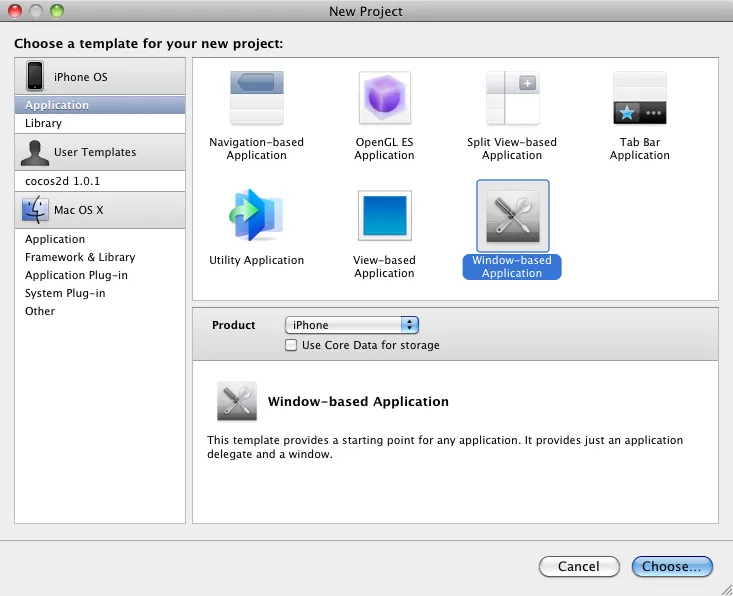
Task: Click the Split View-based Application label
Action: (512, 149)
